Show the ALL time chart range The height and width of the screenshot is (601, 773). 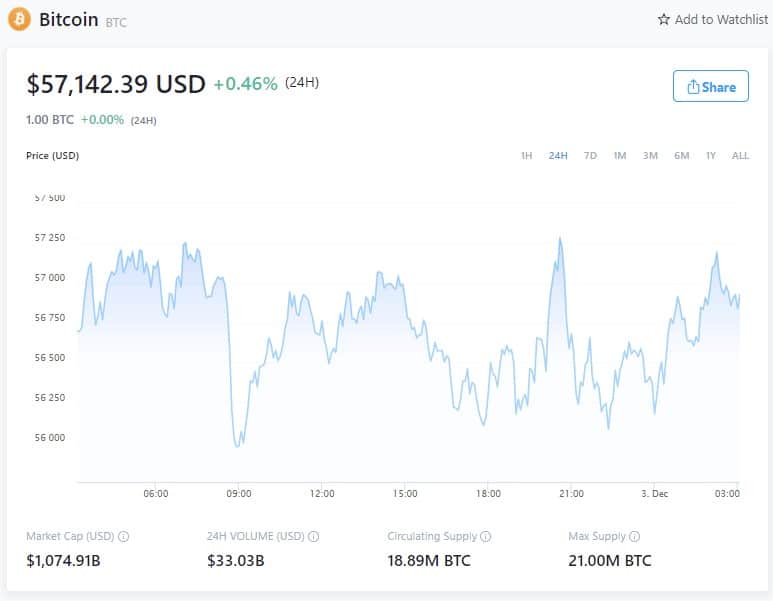[x=740, y=155]
